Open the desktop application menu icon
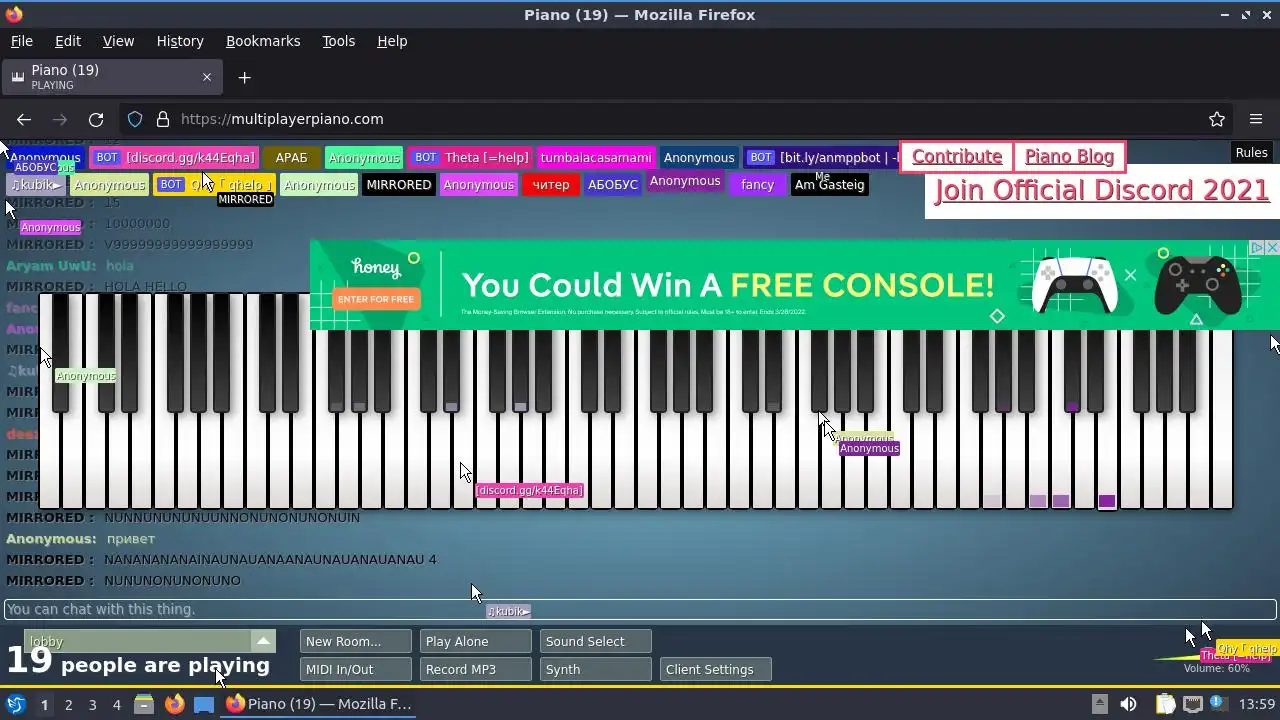The width and height of the screenshot is (1280, 720). click(x=16, y=704)
